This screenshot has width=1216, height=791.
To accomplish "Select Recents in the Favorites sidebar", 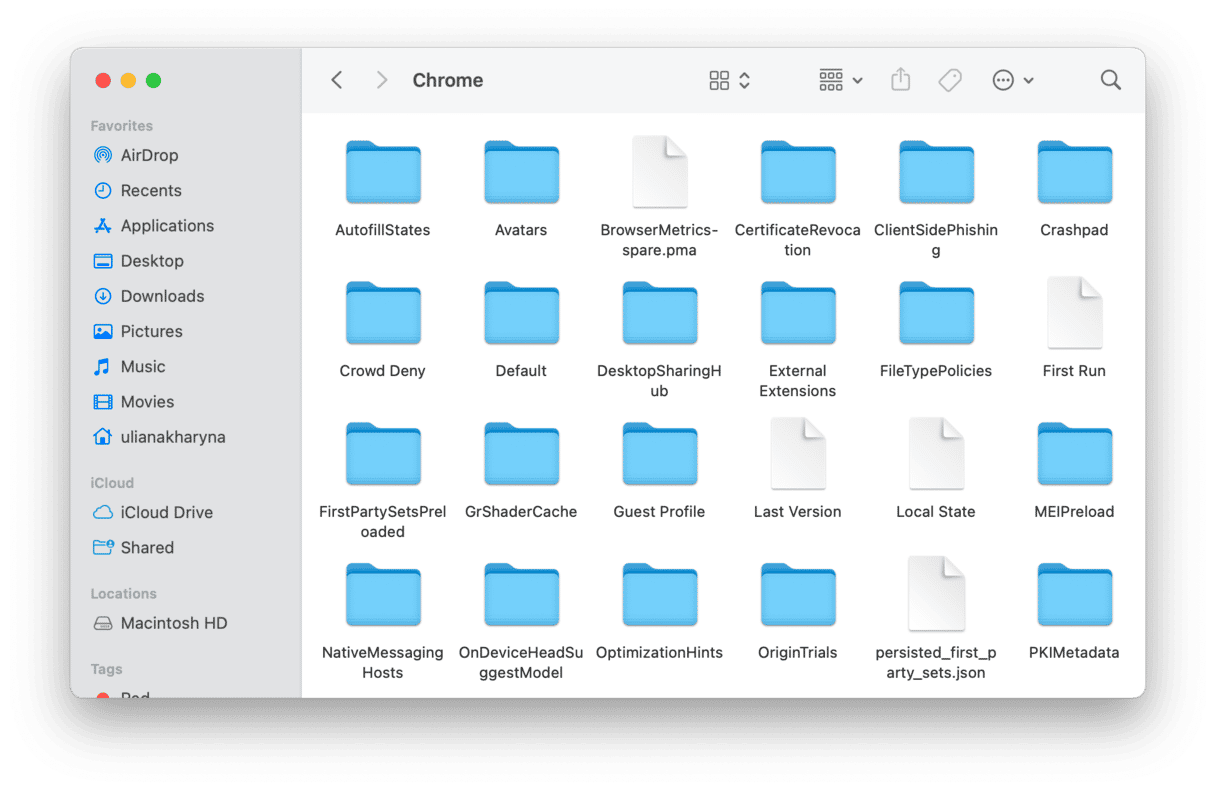I will click(150, 190).
